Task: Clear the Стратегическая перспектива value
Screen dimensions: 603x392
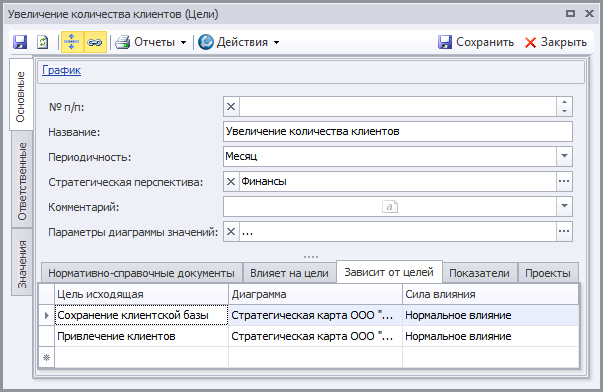Action: click(x=231, y=181)
